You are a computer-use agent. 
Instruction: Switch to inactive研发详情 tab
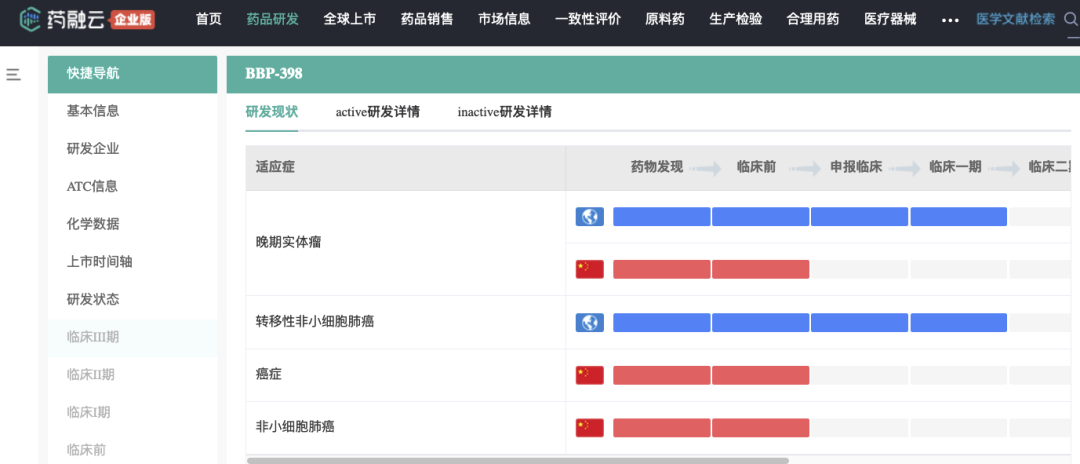pos(504,112)
